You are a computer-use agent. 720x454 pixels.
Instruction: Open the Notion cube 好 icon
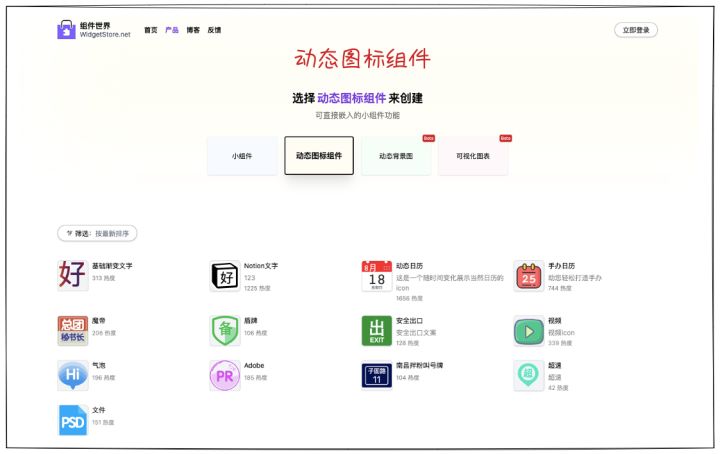[225, 276]
